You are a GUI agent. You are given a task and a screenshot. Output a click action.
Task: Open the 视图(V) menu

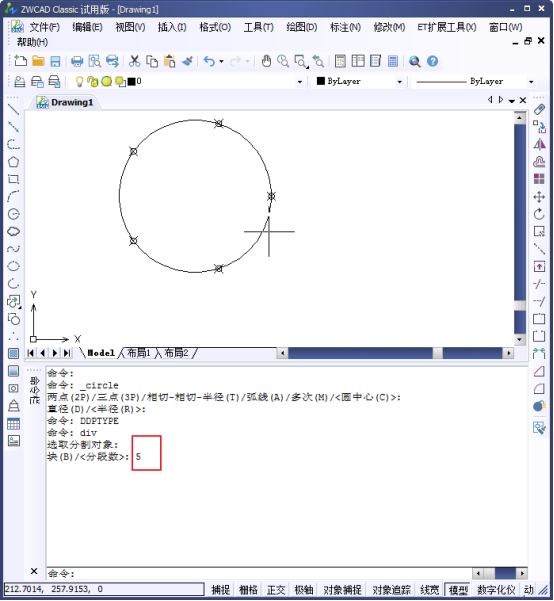point(130,27)
